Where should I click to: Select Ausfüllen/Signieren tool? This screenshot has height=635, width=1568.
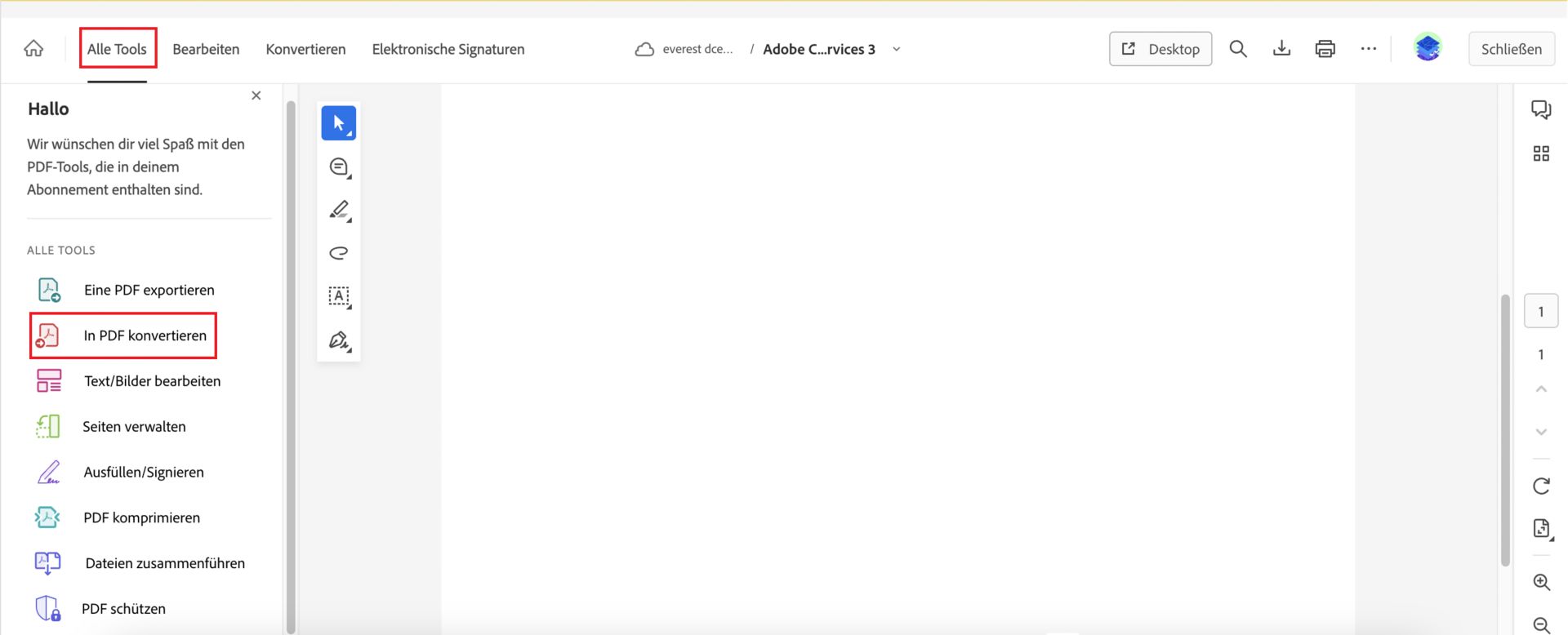119,472
